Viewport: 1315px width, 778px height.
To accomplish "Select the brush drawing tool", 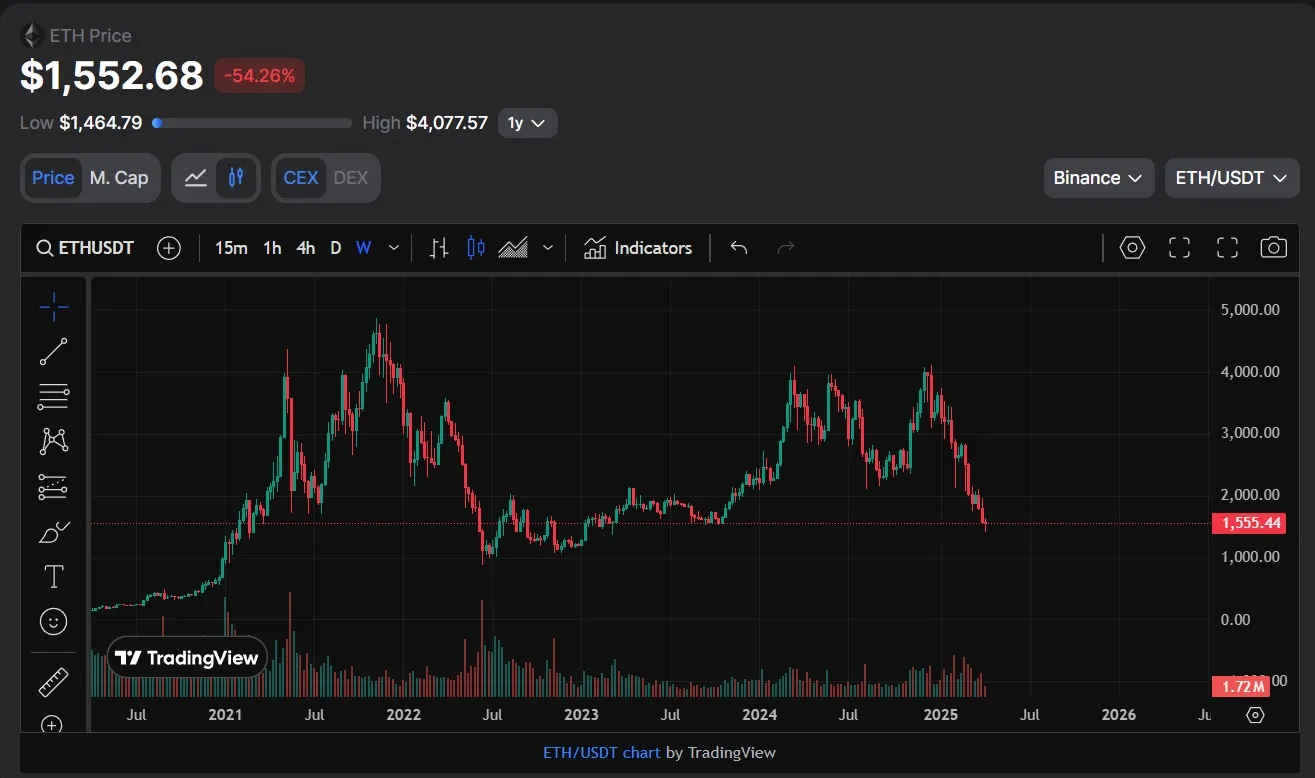I will 53,532.
